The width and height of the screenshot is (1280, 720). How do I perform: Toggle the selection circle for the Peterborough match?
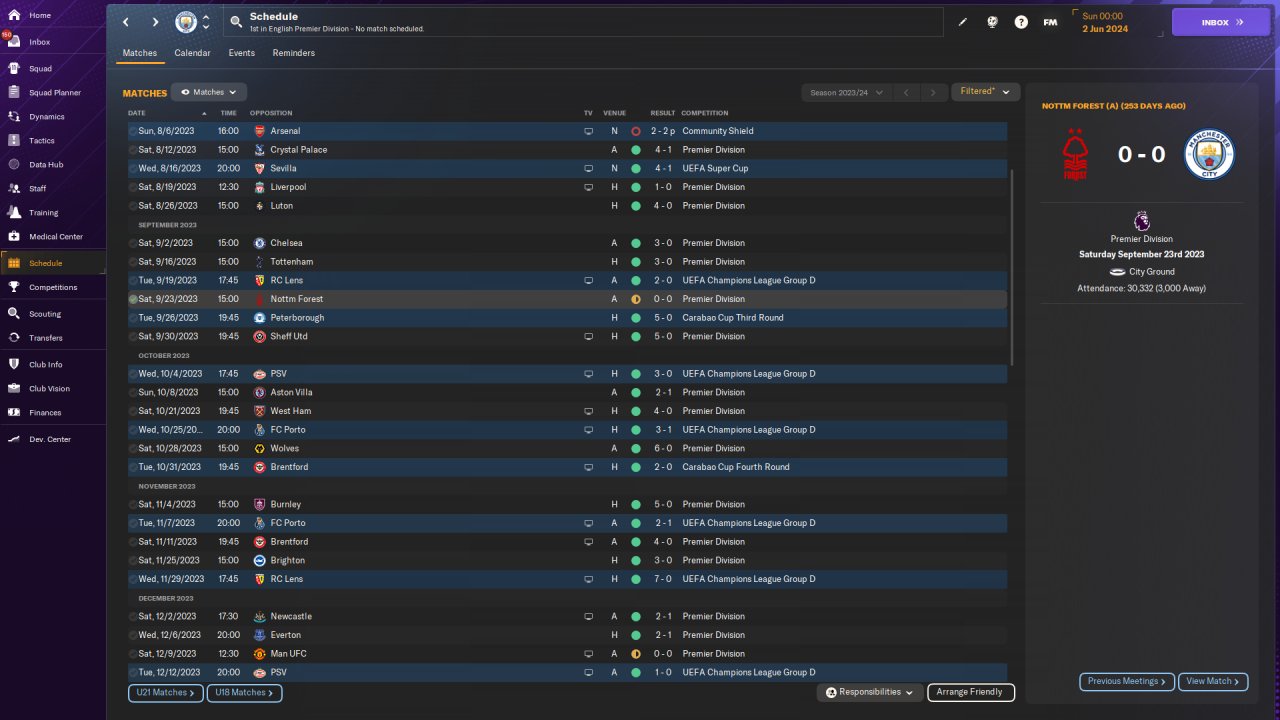point(133,318)
